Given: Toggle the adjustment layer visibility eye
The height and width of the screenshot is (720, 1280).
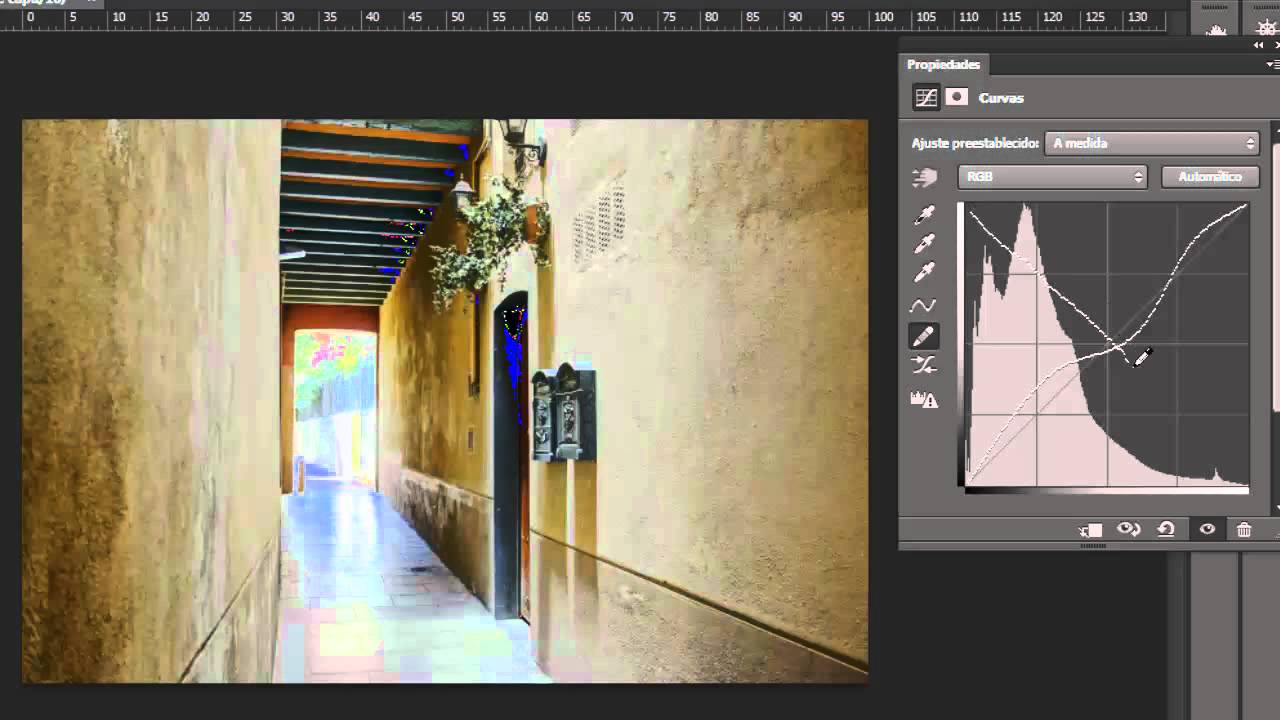Looking at the screenshot, I should 1207,530.
